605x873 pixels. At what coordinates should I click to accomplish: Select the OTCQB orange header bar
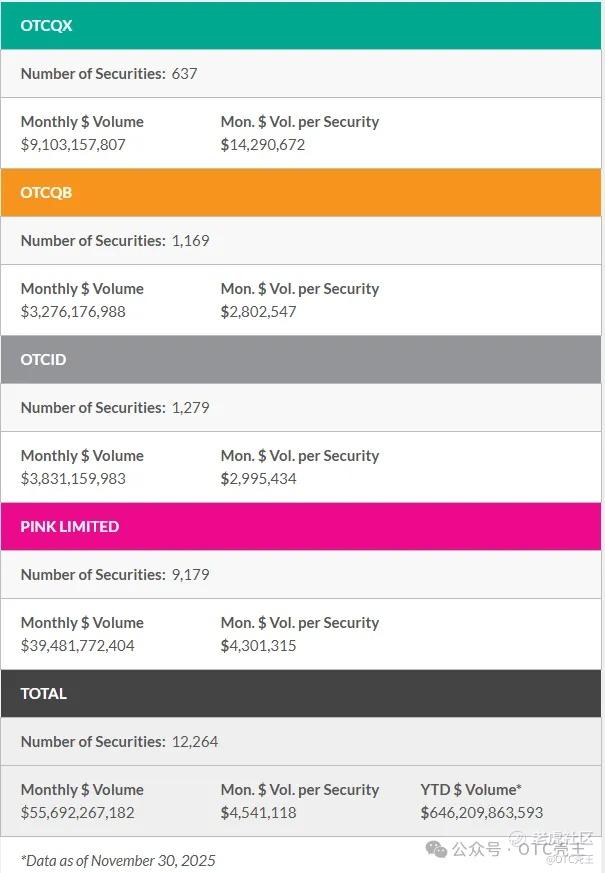click(300, 192)
